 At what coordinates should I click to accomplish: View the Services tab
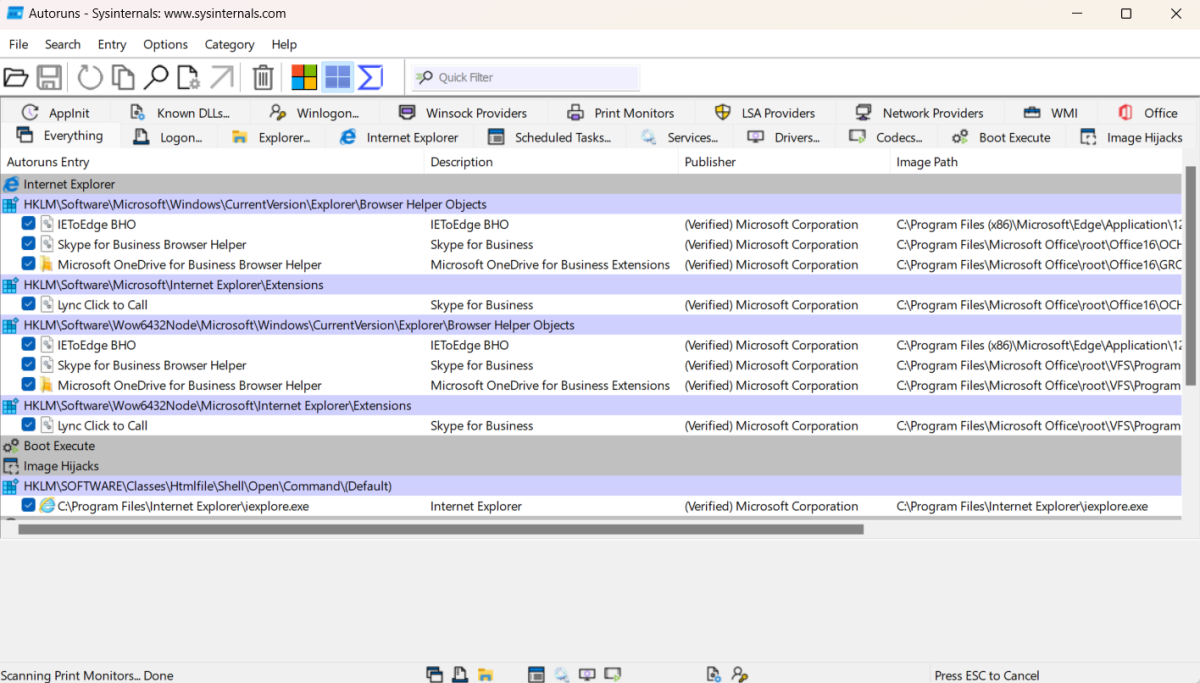tap(680, 137)
